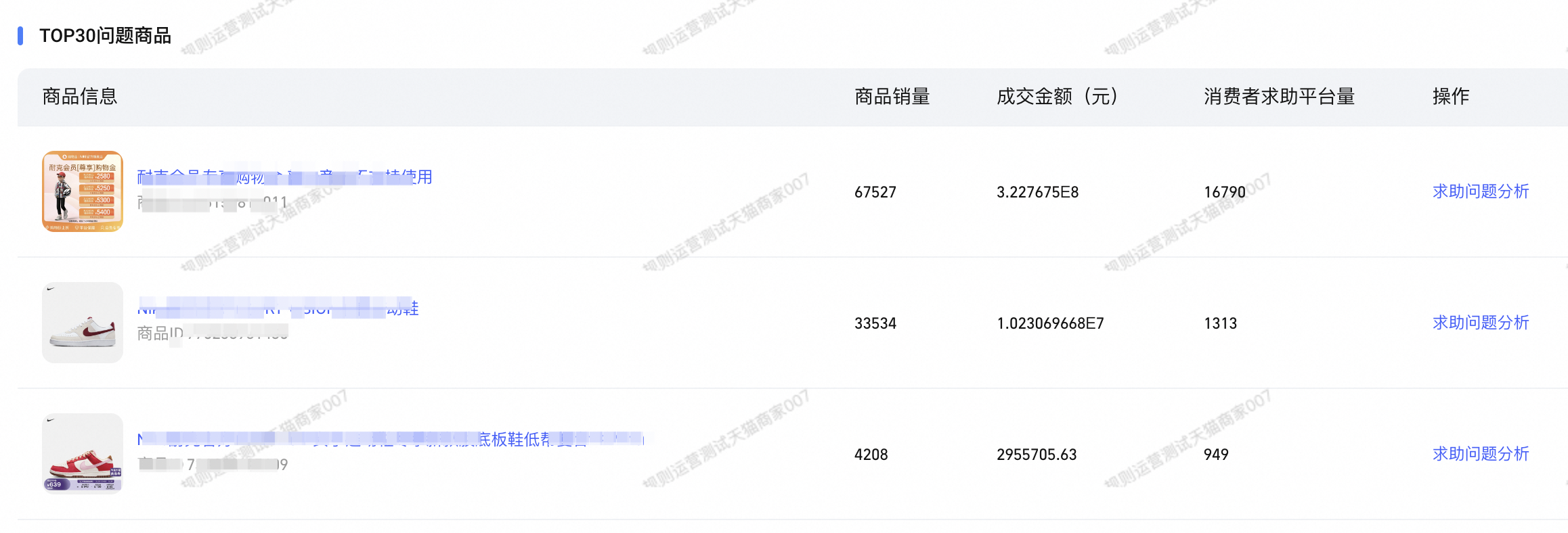Screen dimensions: 1568x533
Task: Open 求助问题分析 for the 67527 sales product
Action: pos(1481,191)
